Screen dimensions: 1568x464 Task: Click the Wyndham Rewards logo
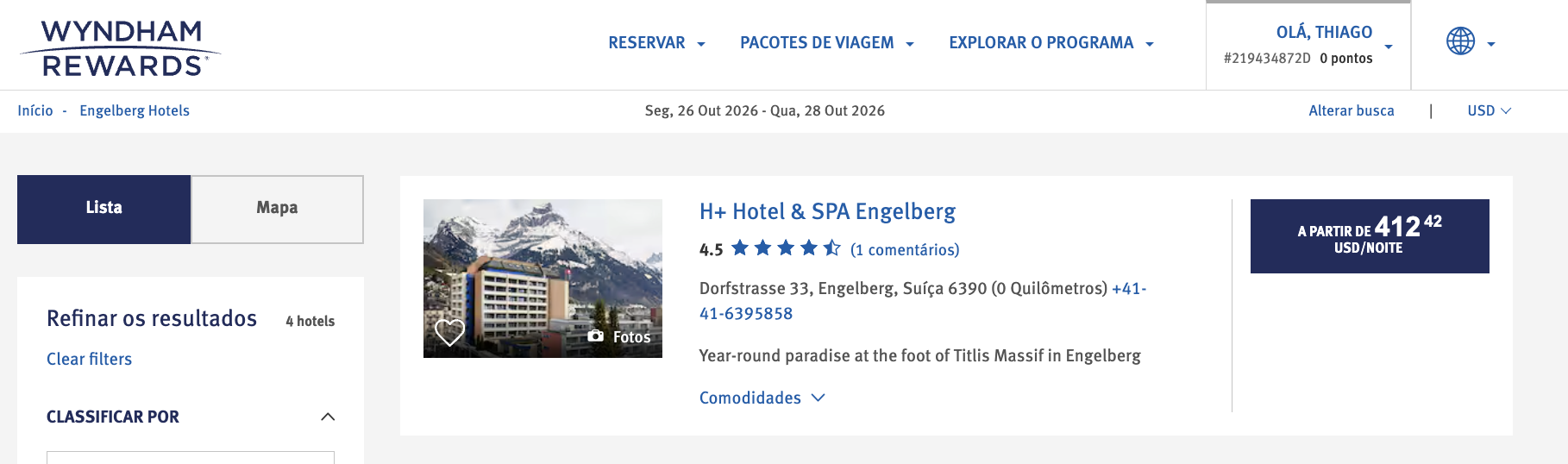point(120,48)
